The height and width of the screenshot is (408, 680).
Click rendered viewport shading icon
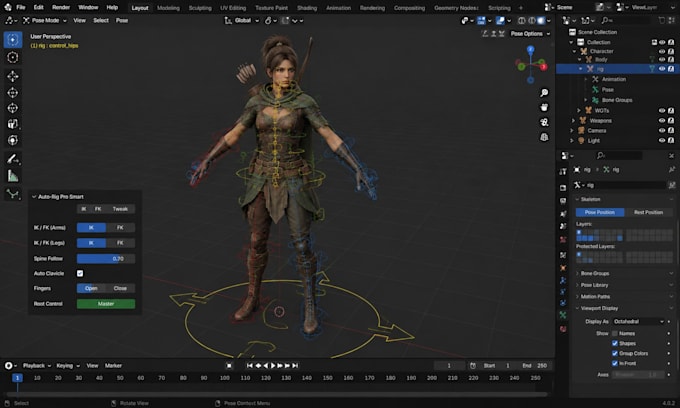click(x=541, y=20)
